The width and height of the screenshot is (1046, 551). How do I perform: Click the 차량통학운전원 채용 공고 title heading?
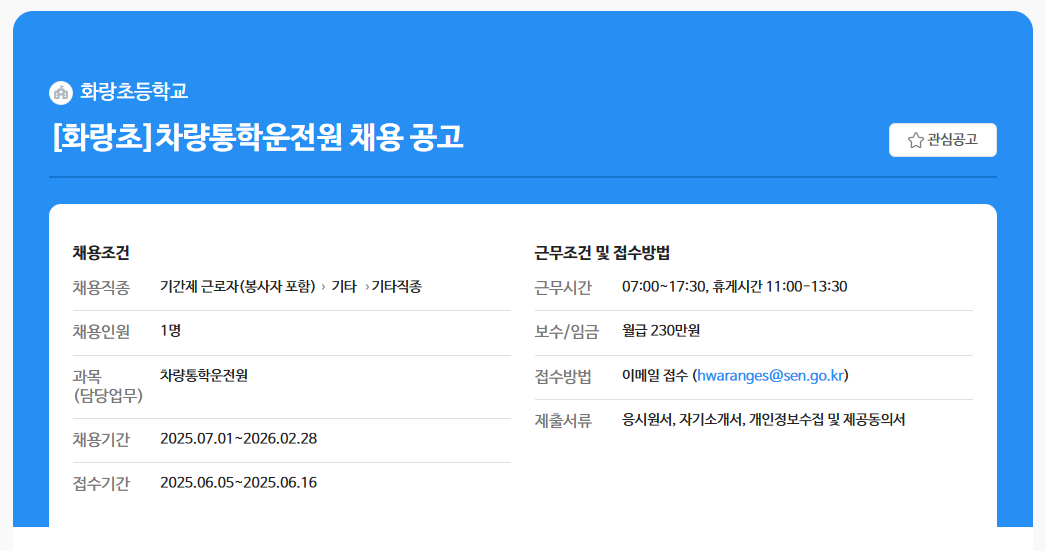point(257,137)
